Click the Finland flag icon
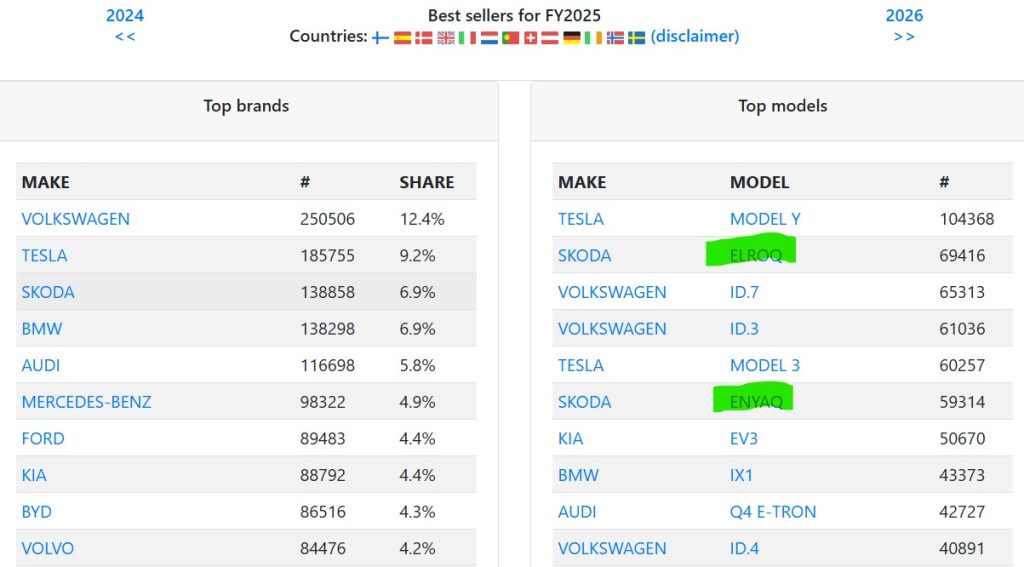Screen dimensions: 1024x567 pos(380,37)
